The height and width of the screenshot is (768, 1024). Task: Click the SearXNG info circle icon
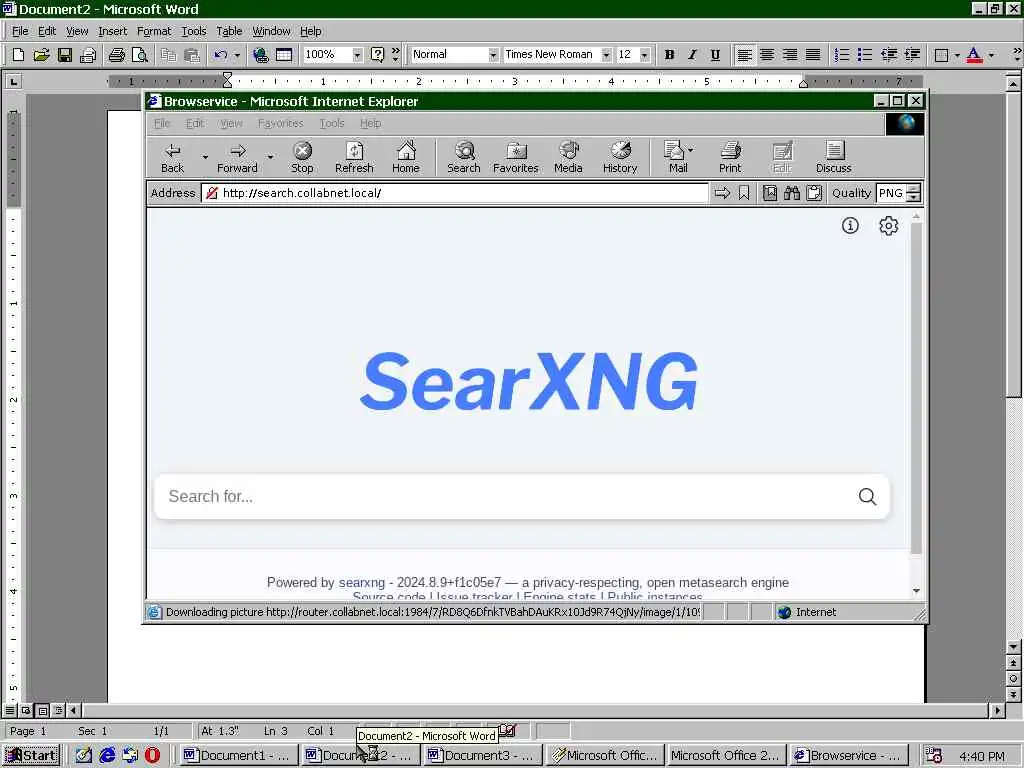[x=850, y=225]
